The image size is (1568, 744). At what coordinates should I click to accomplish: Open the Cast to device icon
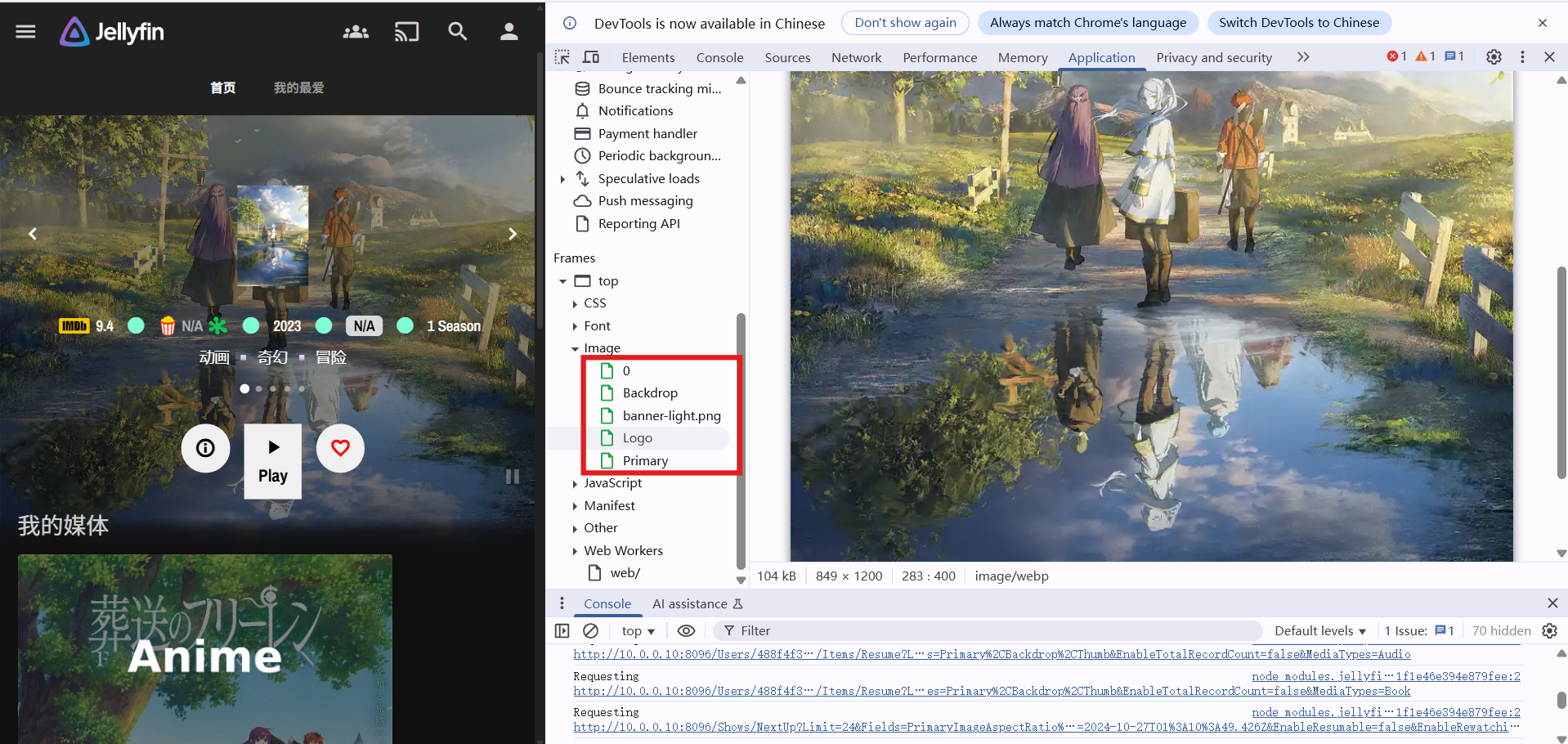click(x=406, y=32)
